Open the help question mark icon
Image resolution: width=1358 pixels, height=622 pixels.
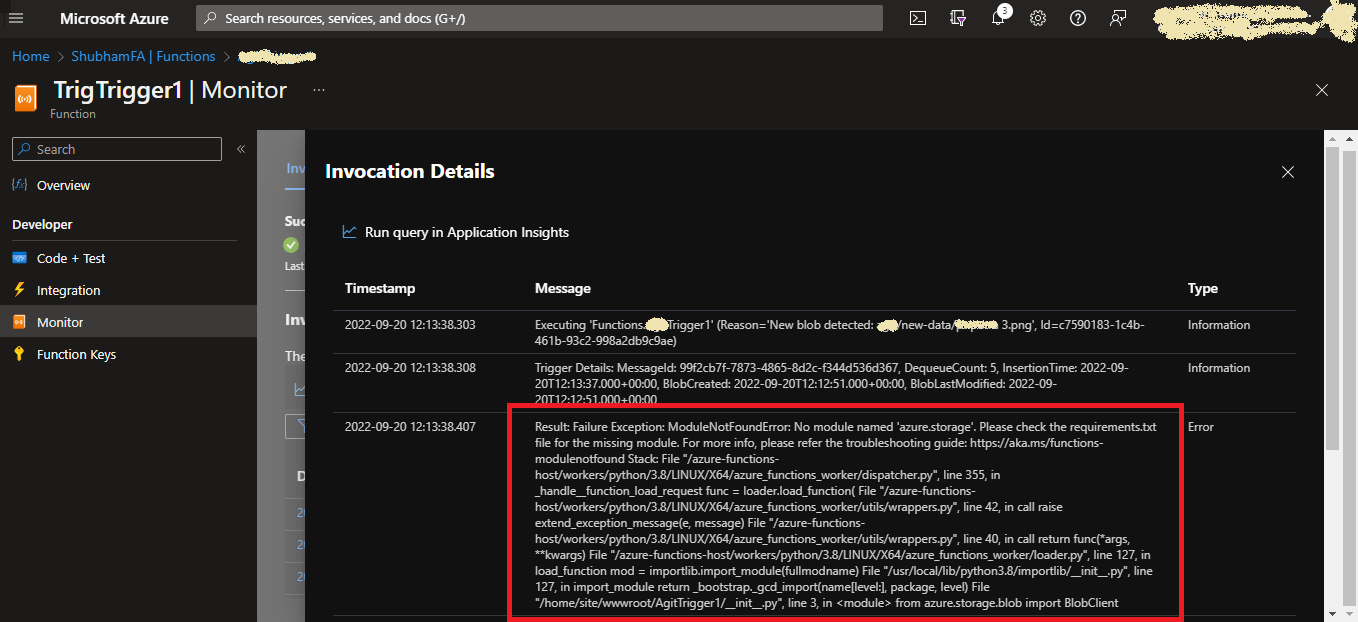point(1078,18)
